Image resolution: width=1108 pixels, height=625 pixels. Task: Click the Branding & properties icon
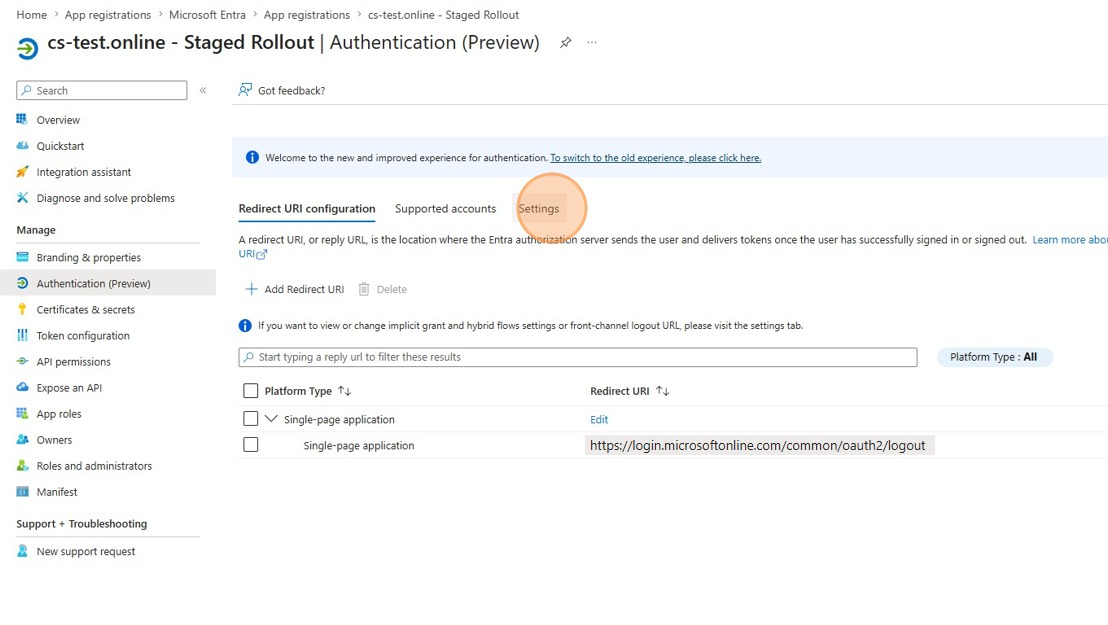22,257
